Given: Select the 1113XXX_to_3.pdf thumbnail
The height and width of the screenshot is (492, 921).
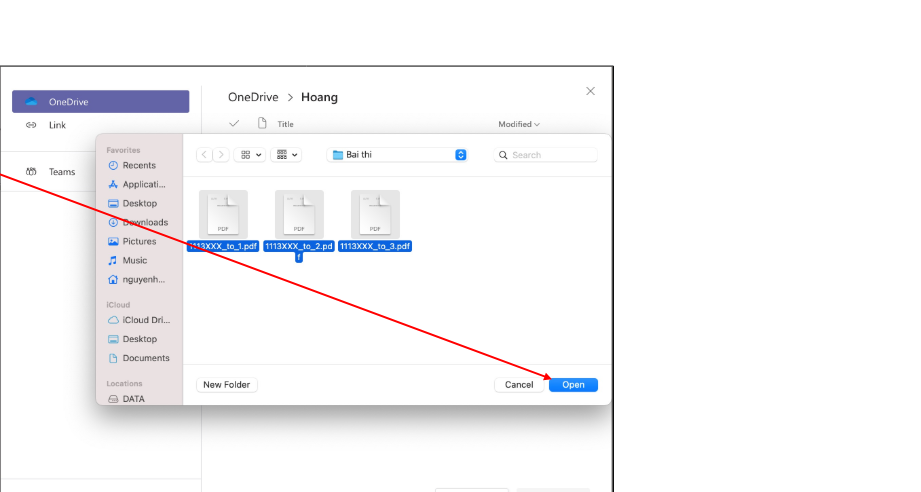Looking at the screenshot, I should [x=375, y=214].
